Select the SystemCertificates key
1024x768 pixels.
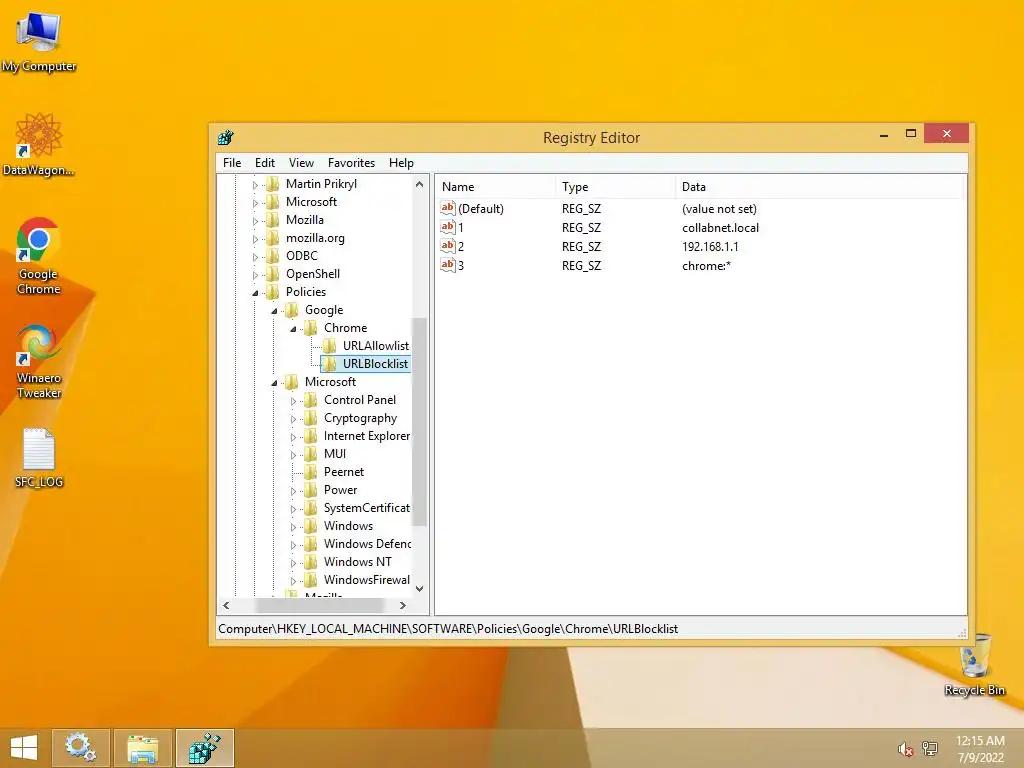pyautogui.click(x=366, y=507)
